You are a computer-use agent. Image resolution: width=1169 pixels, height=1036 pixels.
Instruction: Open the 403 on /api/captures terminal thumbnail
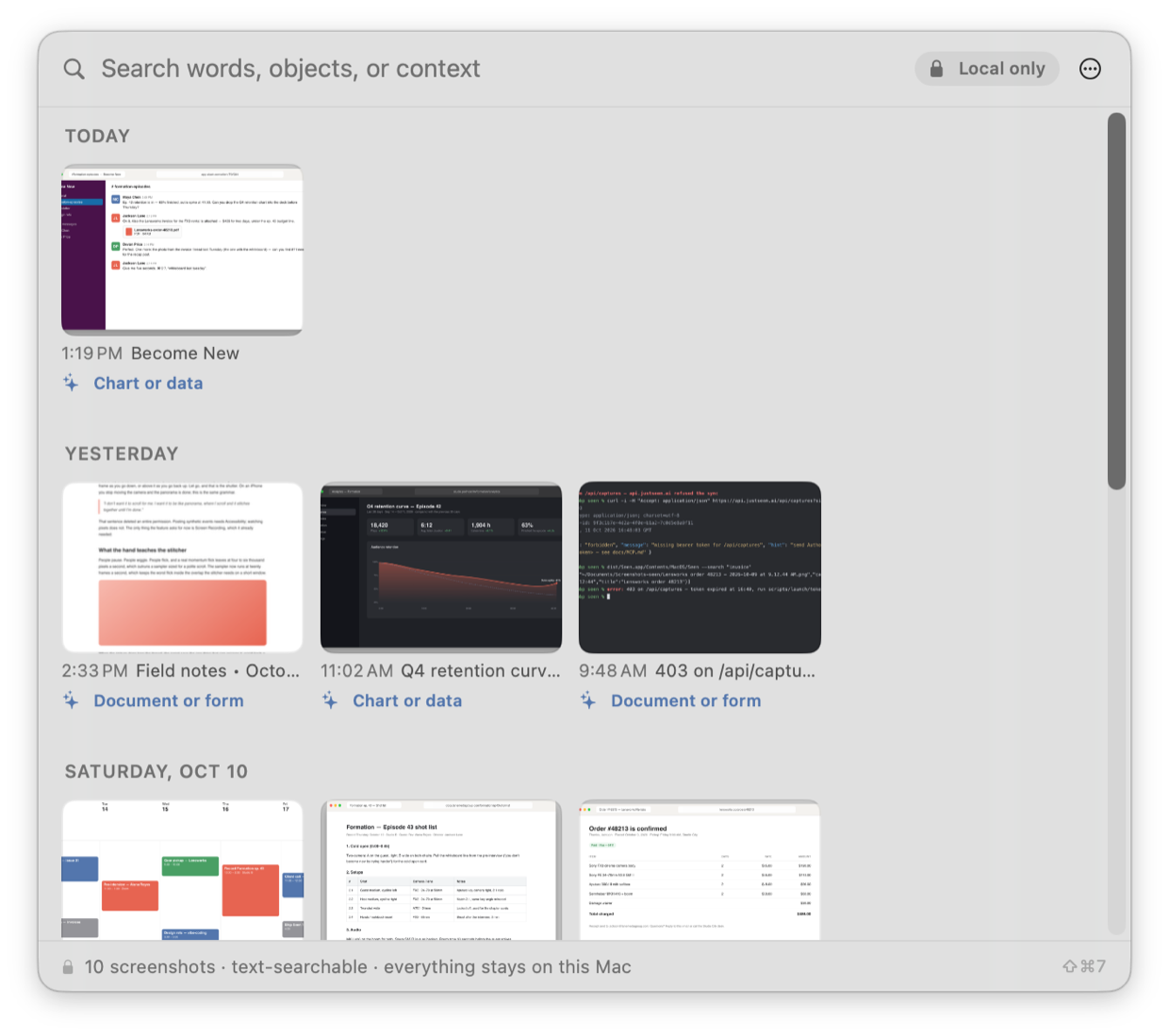(x=700, y=567)
